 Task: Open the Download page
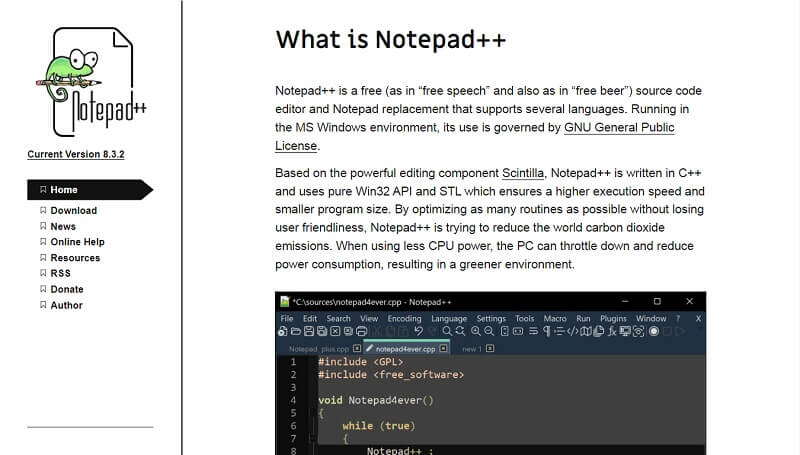pos(73,211)
